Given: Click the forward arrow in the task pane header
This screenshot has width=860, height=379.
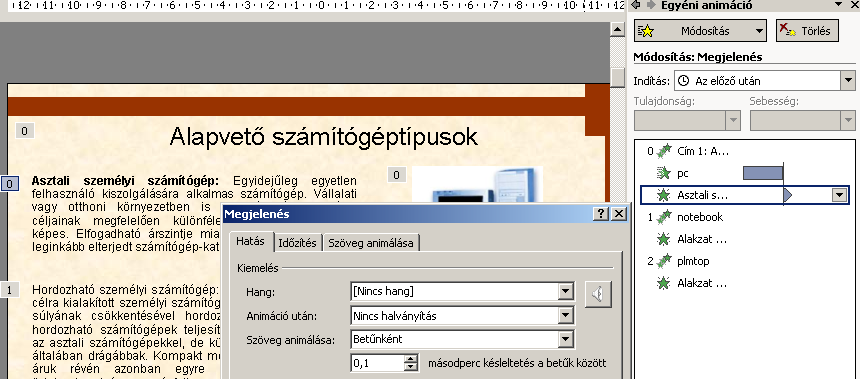Looking at the screenshot, I should [652, 5].
